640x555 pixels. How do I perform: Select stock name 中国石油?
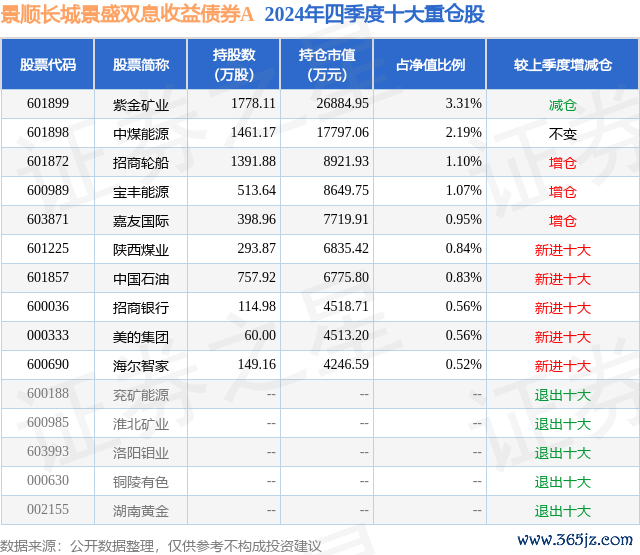[x=141, y=279]
